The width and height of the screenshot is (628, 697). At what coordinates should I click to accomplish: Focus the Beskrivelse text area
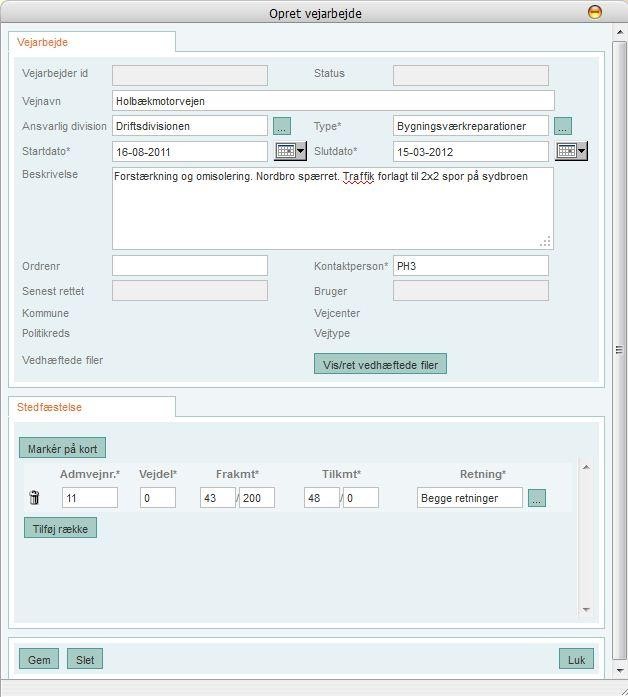tap(332, 208)
